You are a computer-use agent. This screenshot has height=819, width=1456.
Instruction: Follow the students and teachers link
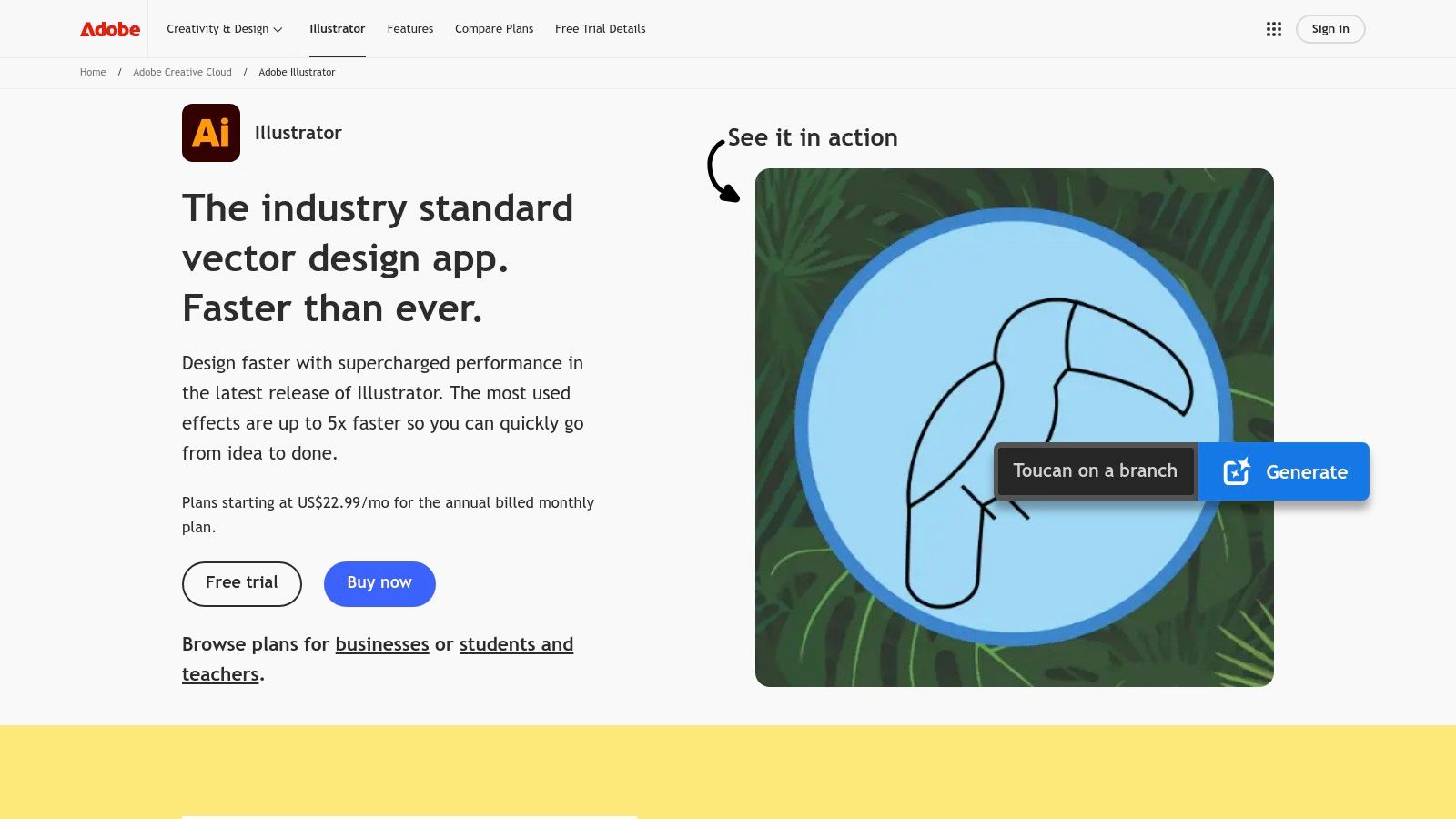click(x=516, y=644)
